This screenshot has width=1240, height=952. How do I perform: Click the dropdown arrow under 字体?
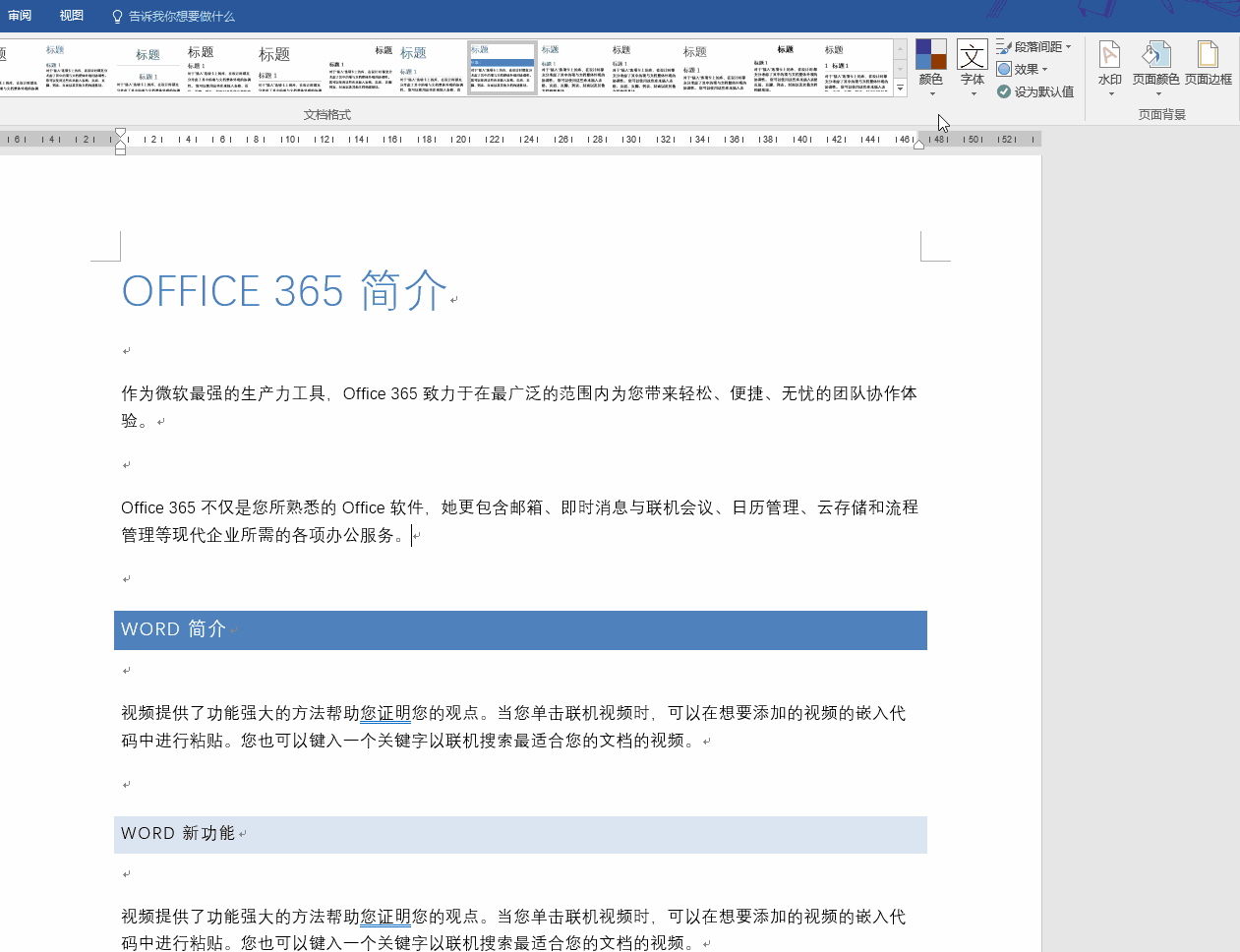click(974, 94)
